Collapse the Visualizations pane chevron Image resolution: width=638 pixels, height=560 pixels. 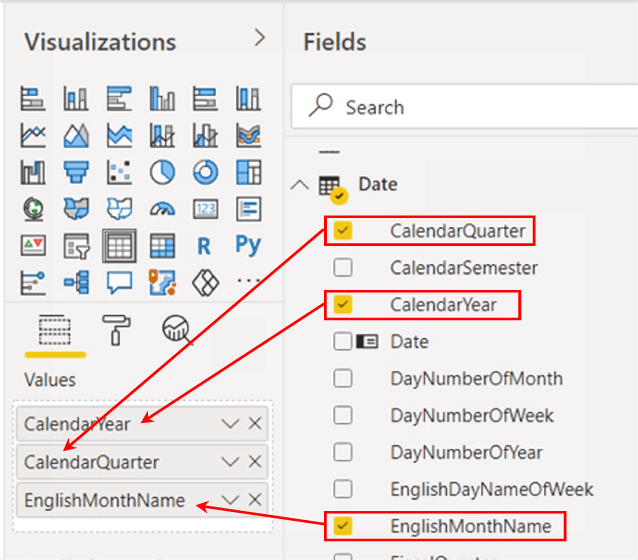[x=260, y=38]
